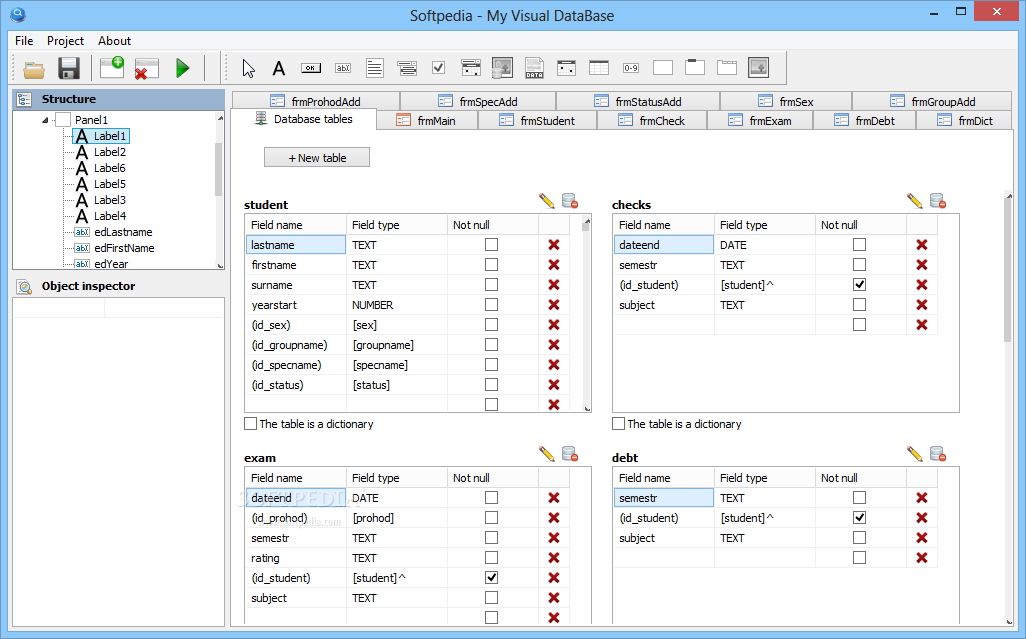Click the delete form icon in toolbar
The image size is (1026, 639).
point(147,68)
